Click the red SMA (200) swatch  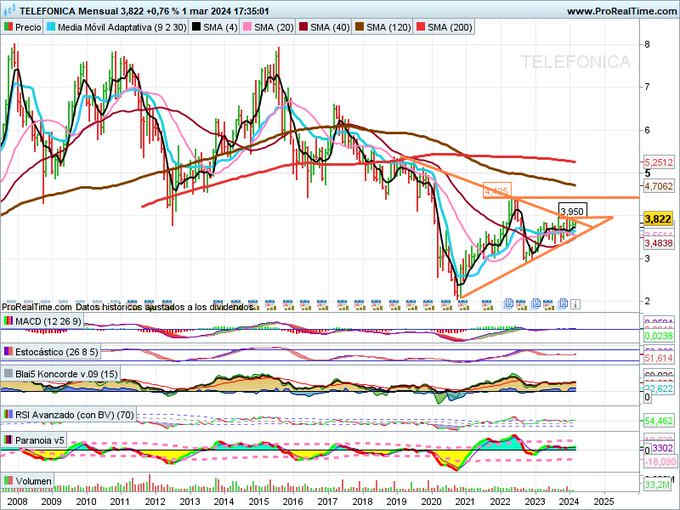pyautogui.click(x=421, y=27)
